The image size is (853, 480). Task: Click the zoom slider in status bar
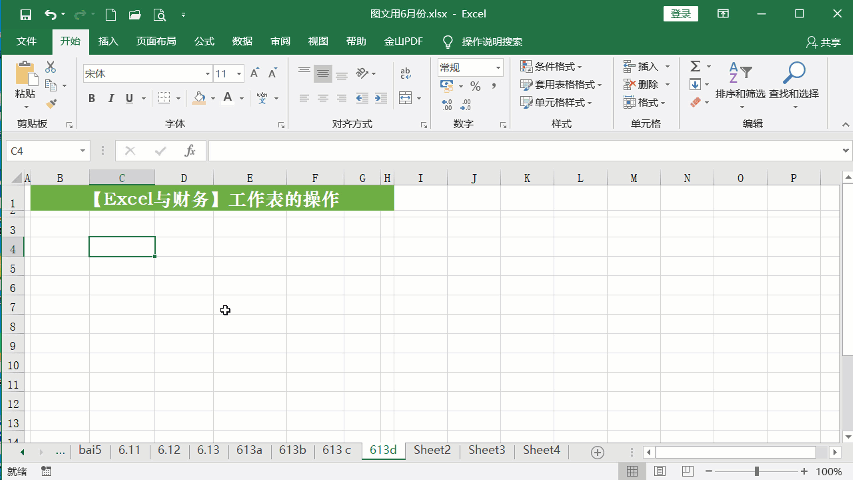tap(756, 471)
